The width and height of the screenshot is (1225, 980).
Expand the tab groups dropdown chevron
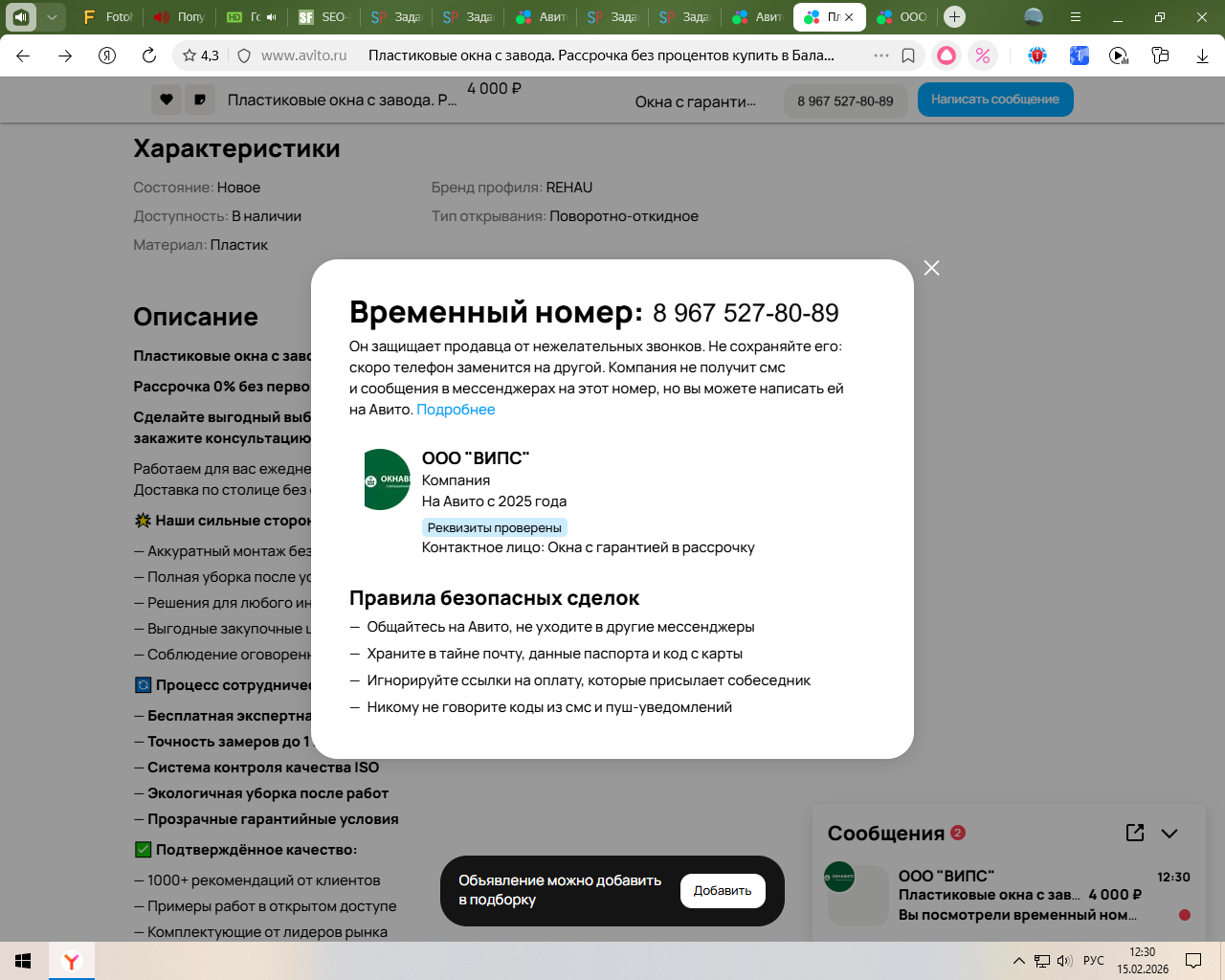(x=52, y=17)
